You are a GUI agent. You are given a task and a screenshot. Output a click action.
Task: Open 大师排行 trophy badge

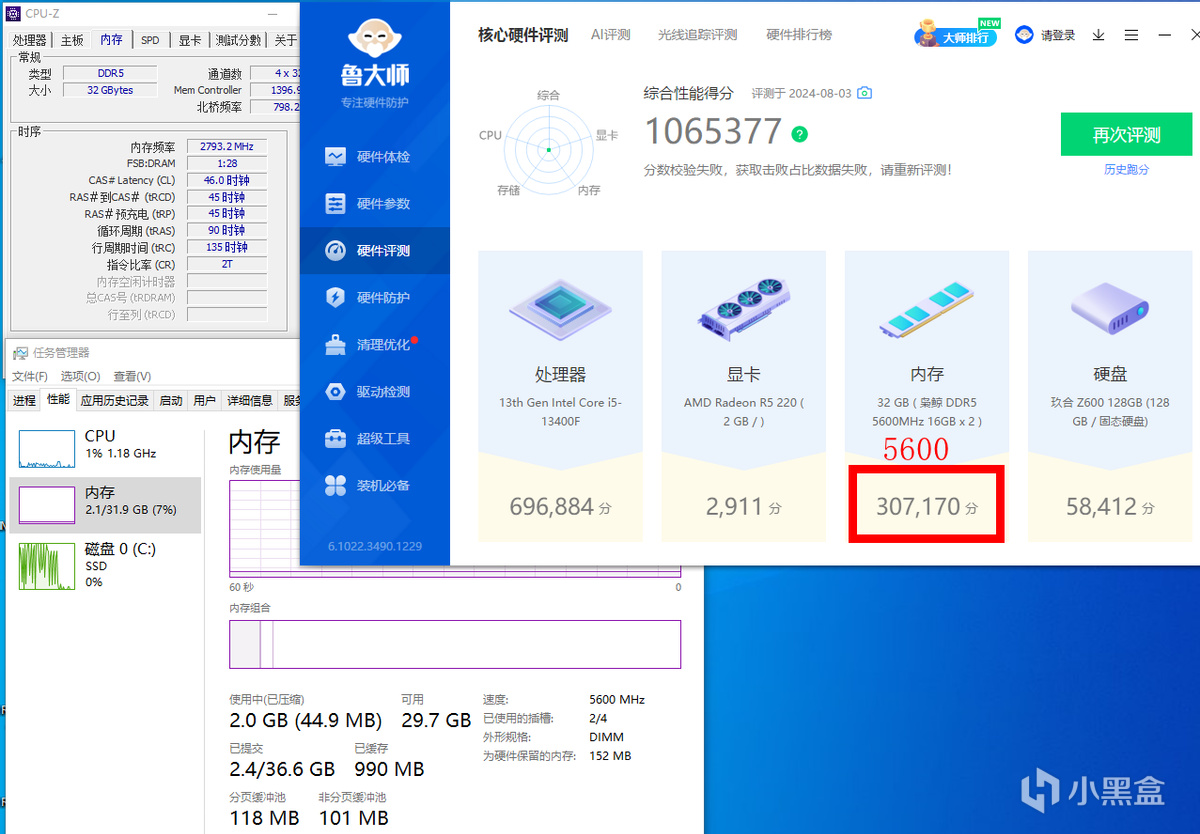[x=957, y=34]
